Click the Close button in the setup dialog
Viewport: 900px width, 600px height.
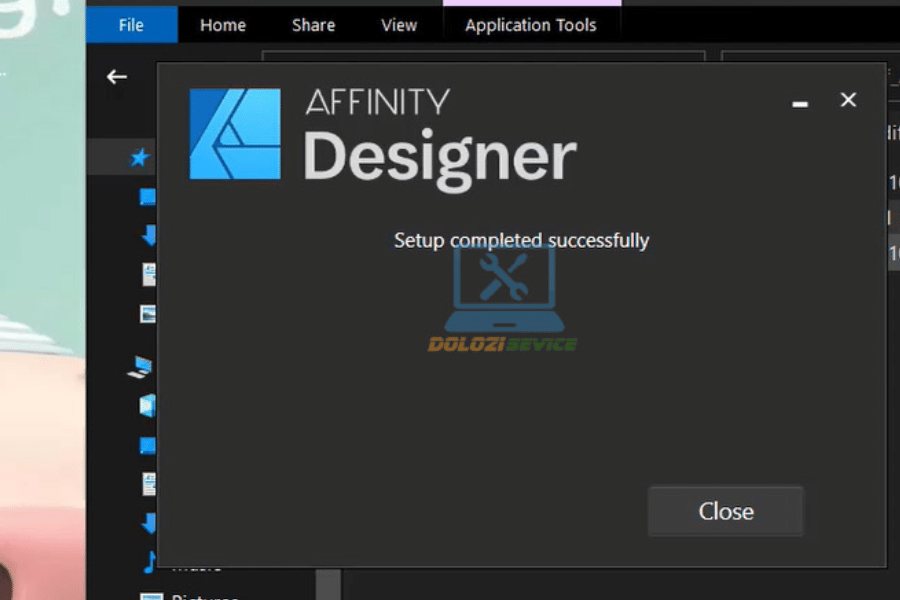point(725,511)
